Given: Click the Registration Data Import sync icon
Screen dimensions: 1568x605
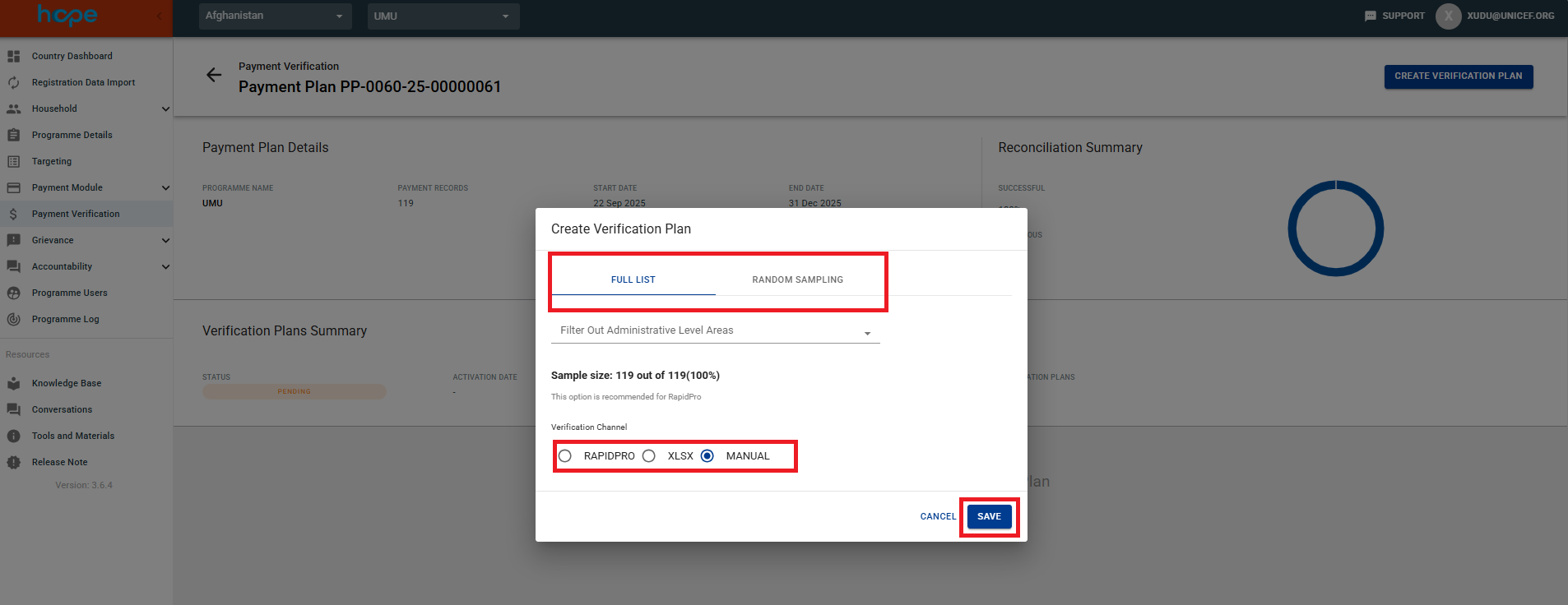Looking at the screenshot, I should click(13, 82).
